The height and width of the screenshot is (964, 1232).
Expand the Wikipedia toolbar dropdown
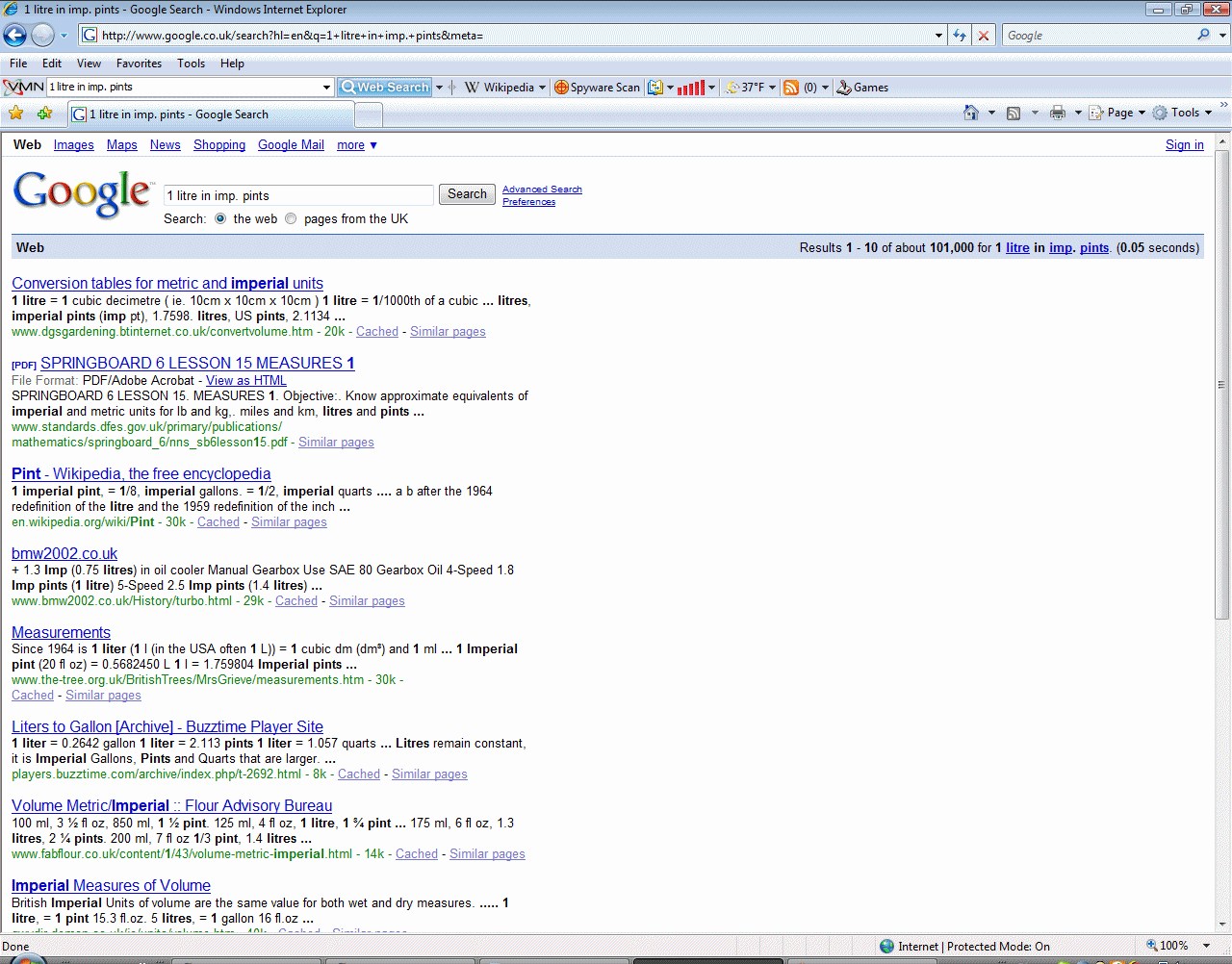(543, 88)
